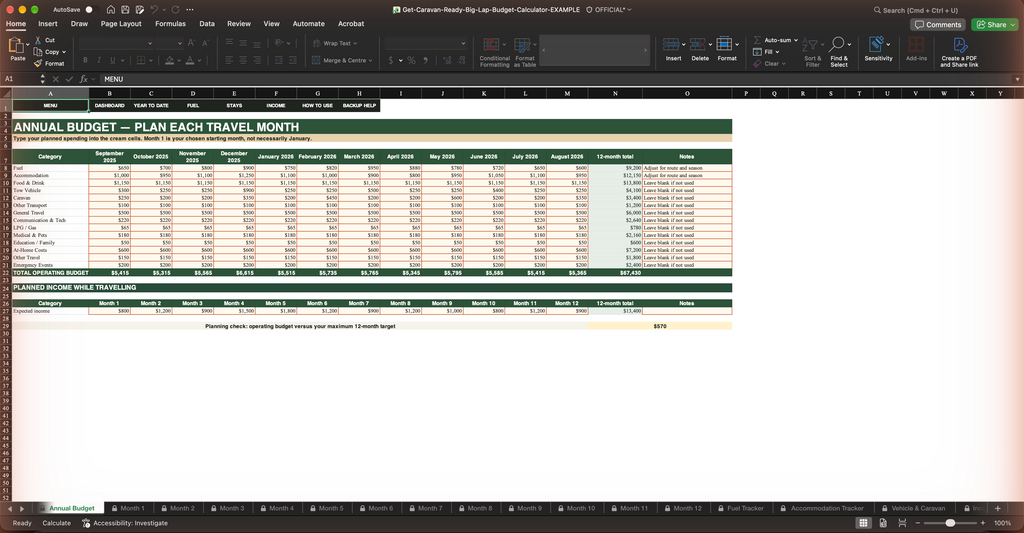1024x533 pixels.
Task: Click the Percent style icon
Action: [x=411, y=60]
